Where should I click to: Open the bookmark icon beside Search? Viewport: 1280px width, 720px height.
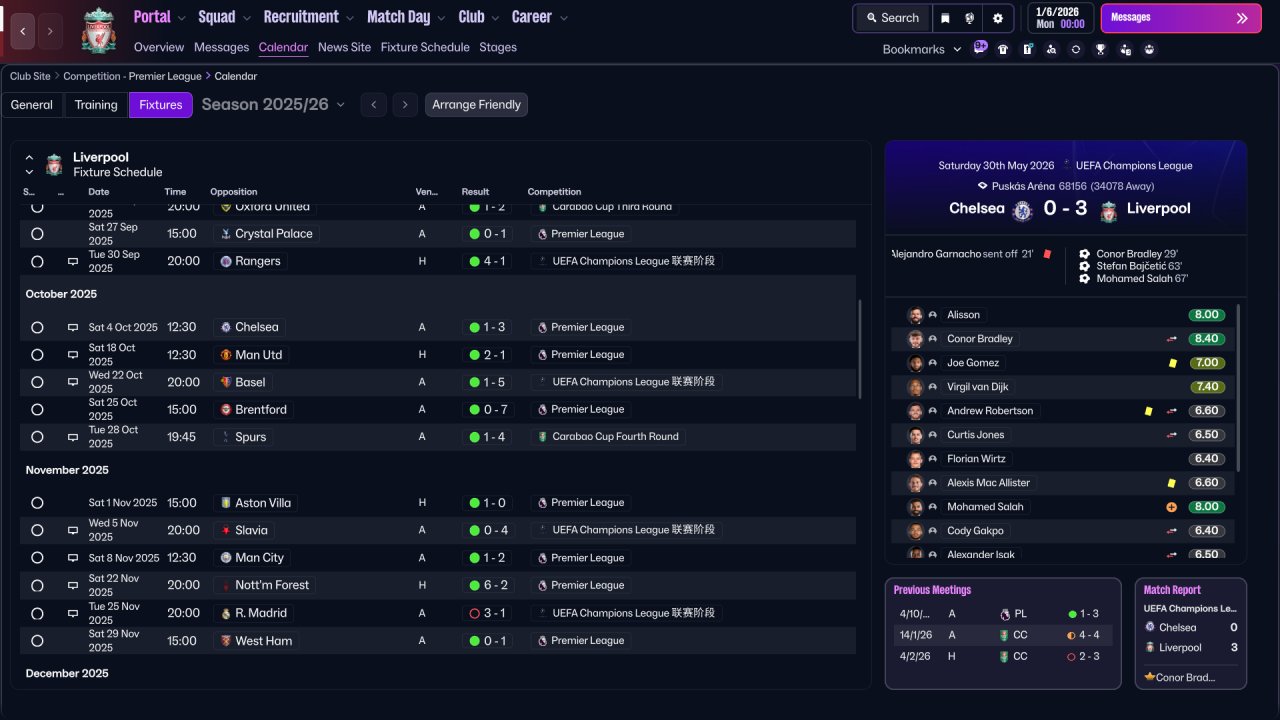(x=945, y=18)
